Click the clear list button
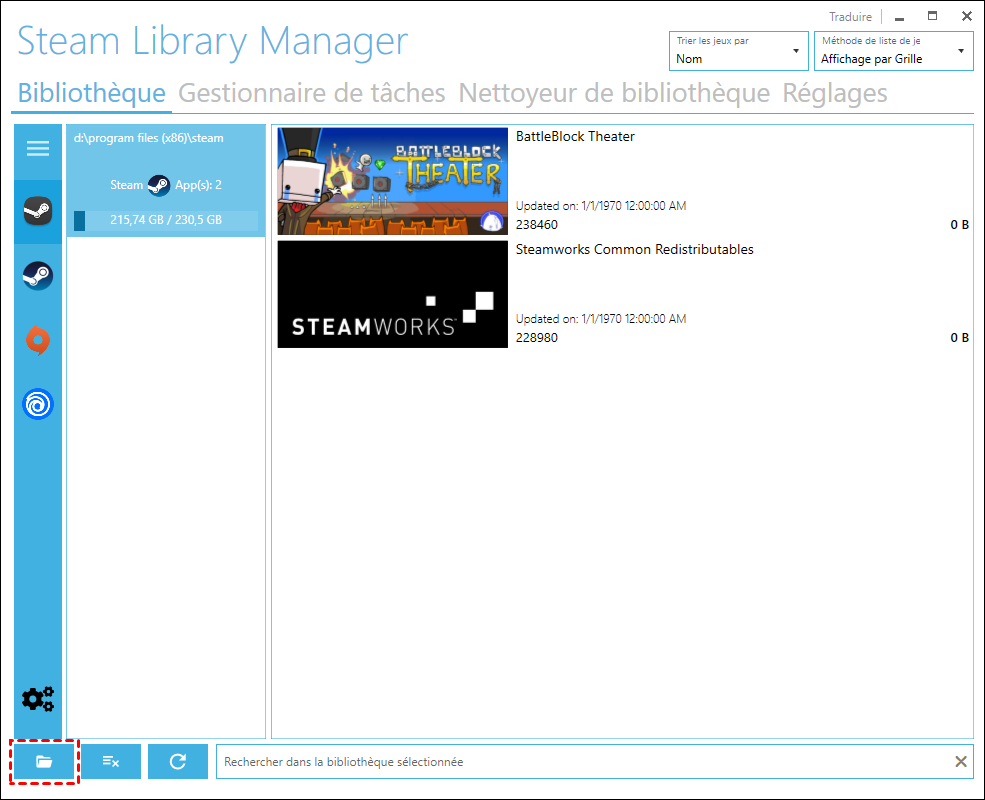The height and width of the screenshot is (800, 985). click(111, 762)
